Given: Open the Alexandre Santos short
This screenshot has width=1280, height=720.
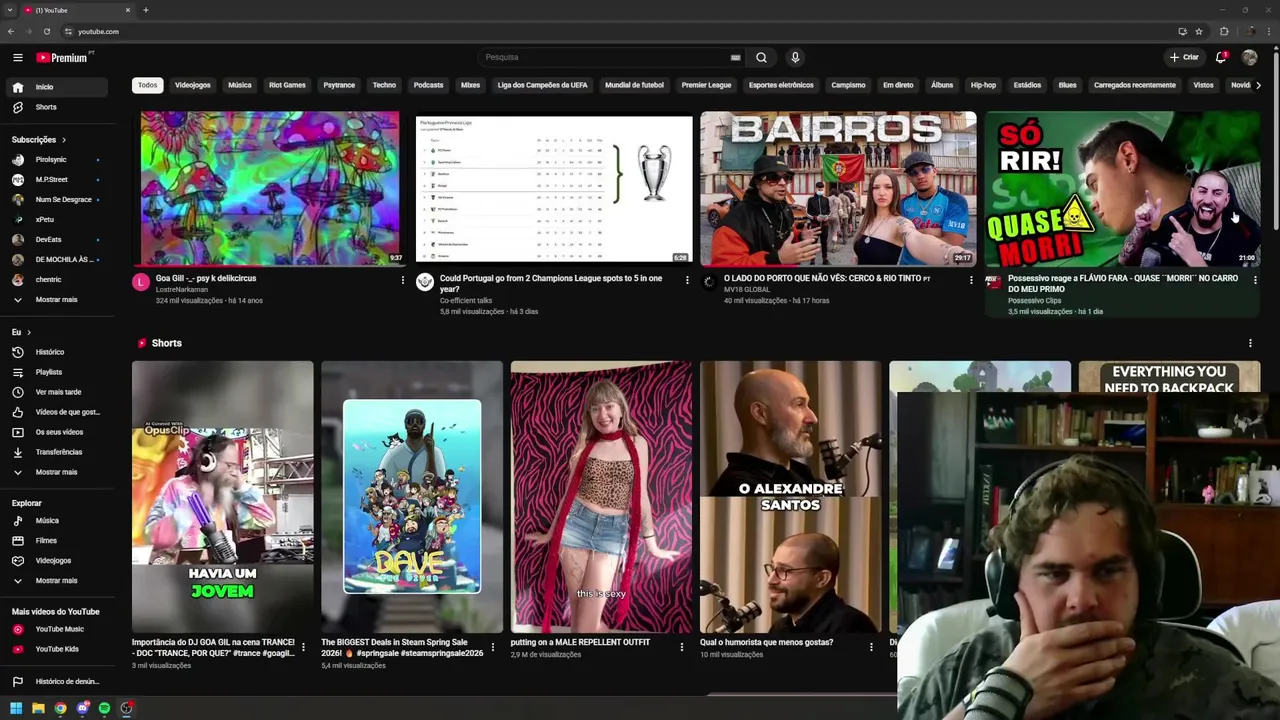Looking at the screenshot, I should point(791,497).
